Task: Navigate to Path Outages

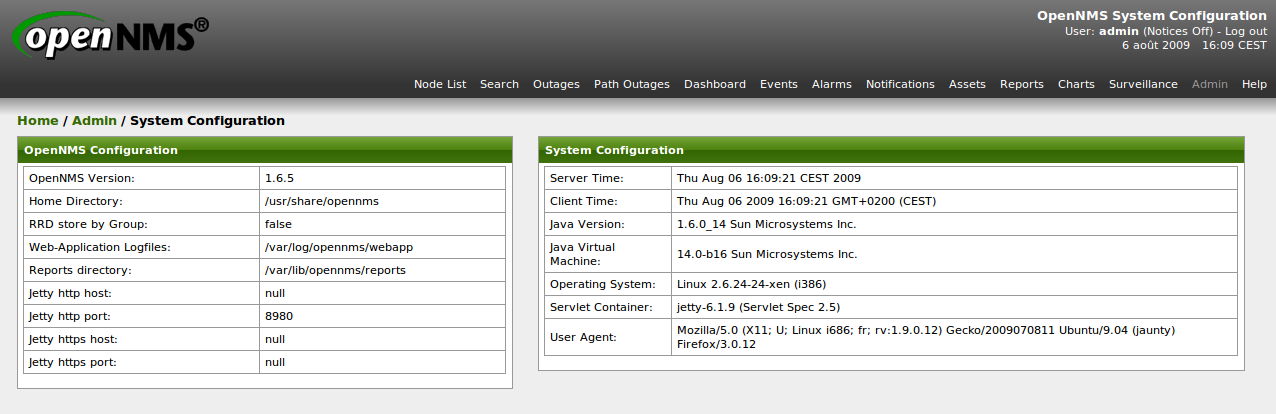Action: 631,85
